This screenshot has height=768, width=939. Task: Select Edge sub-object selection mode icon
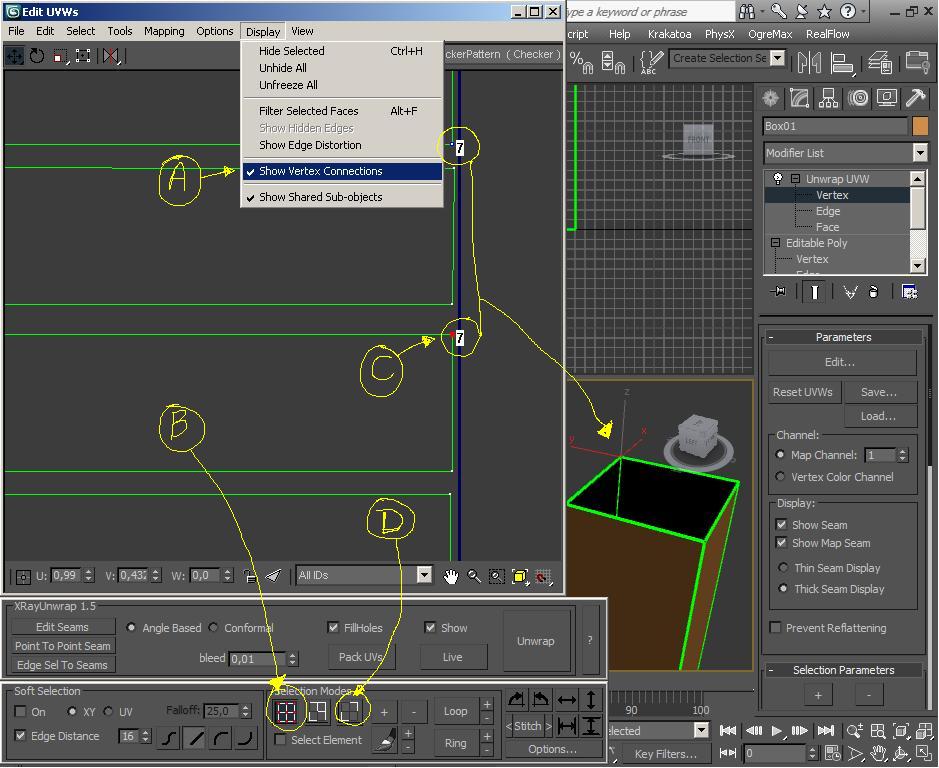coord(317,712)
